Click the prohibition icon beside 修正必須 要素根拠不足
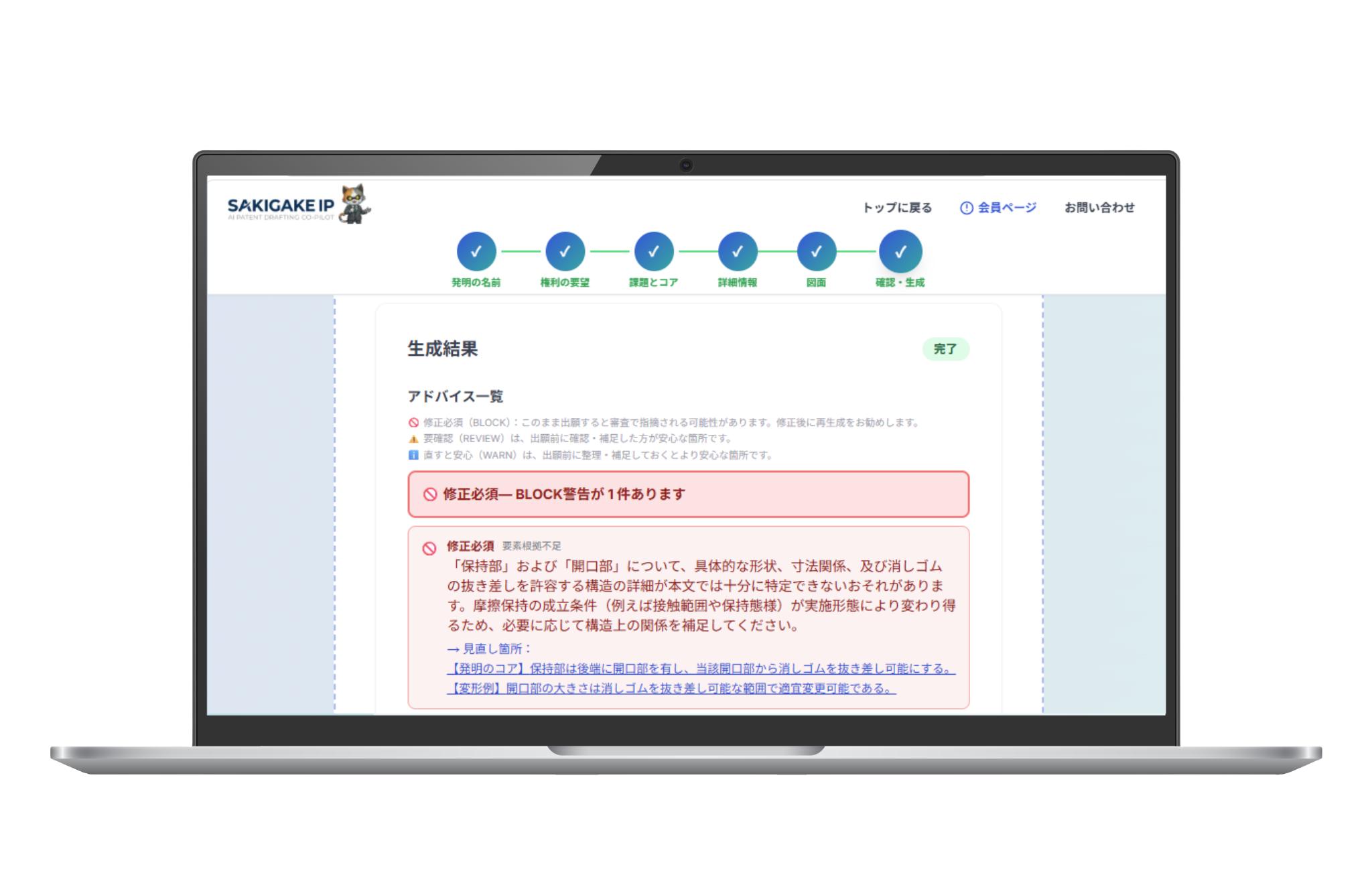This screenshot has width=1372, height=873. [x=429, y=548]
